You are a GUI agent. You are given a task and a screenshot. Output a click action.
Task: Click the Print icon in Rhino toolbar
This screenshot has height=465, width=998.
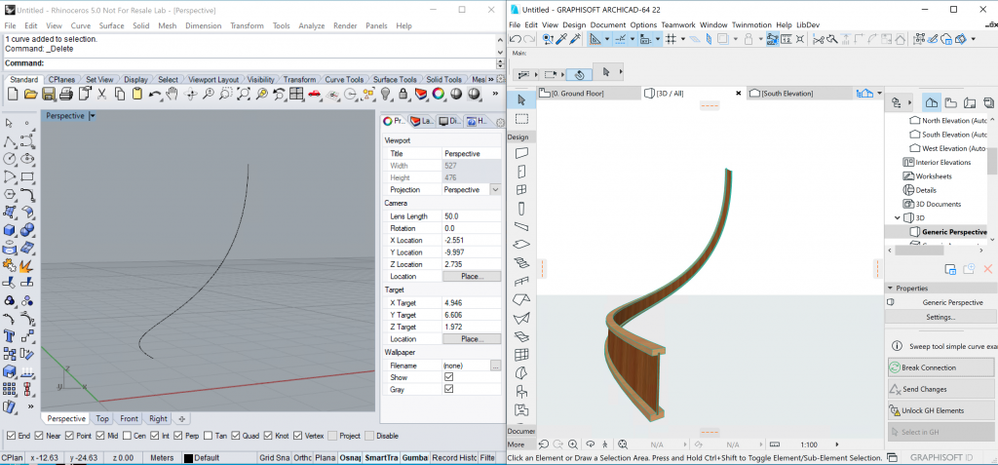click(65, 94)
